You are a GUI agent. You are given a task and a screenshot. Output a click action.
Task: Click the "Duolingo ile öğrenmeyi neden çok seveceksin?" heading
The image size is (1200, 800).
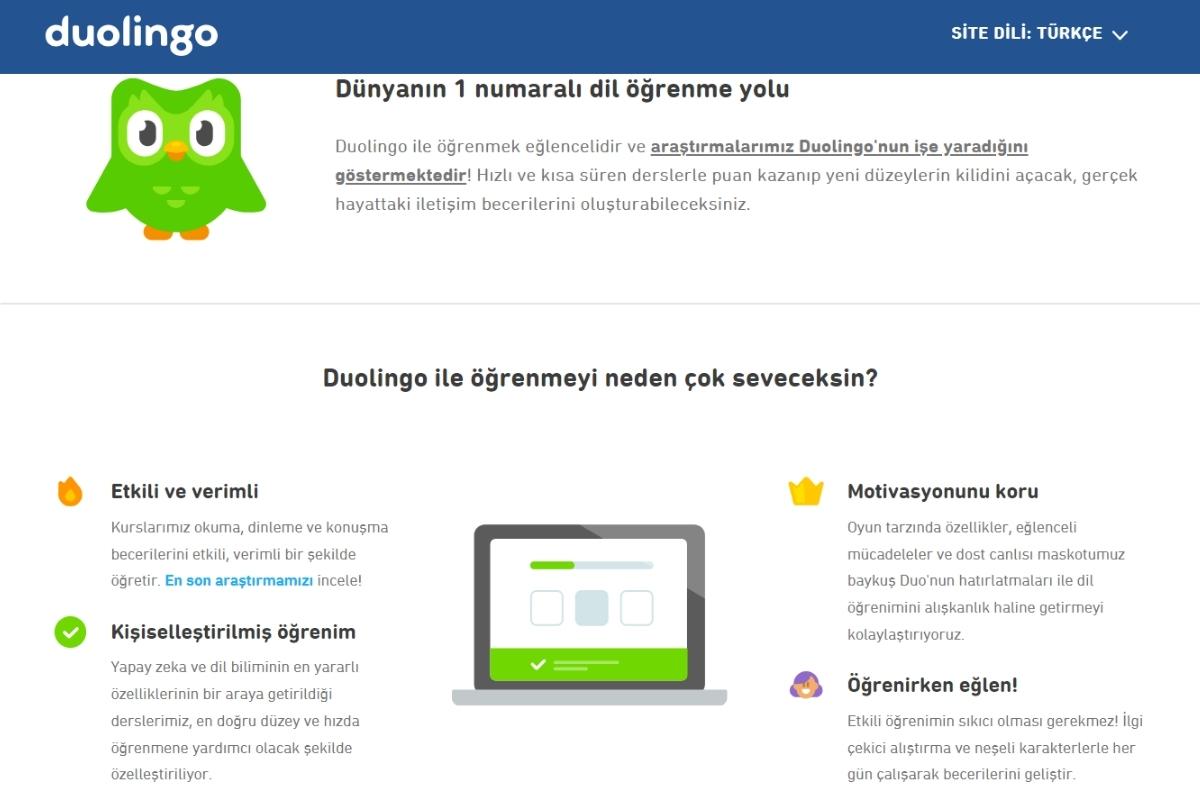600,379
